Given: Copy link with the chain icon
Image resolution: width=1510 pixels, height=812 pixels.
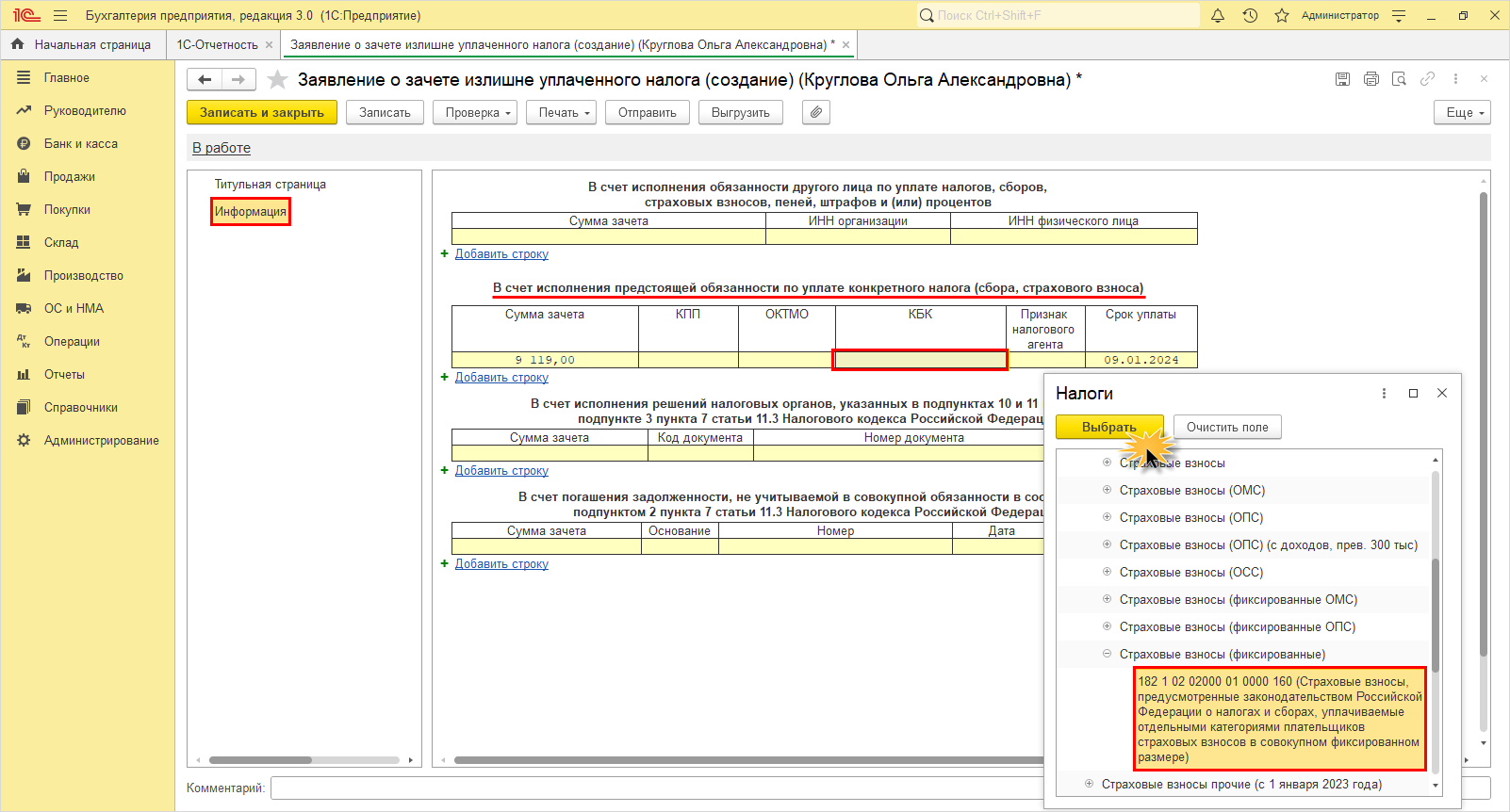Looking at the screenshot, I should 1427,79.
